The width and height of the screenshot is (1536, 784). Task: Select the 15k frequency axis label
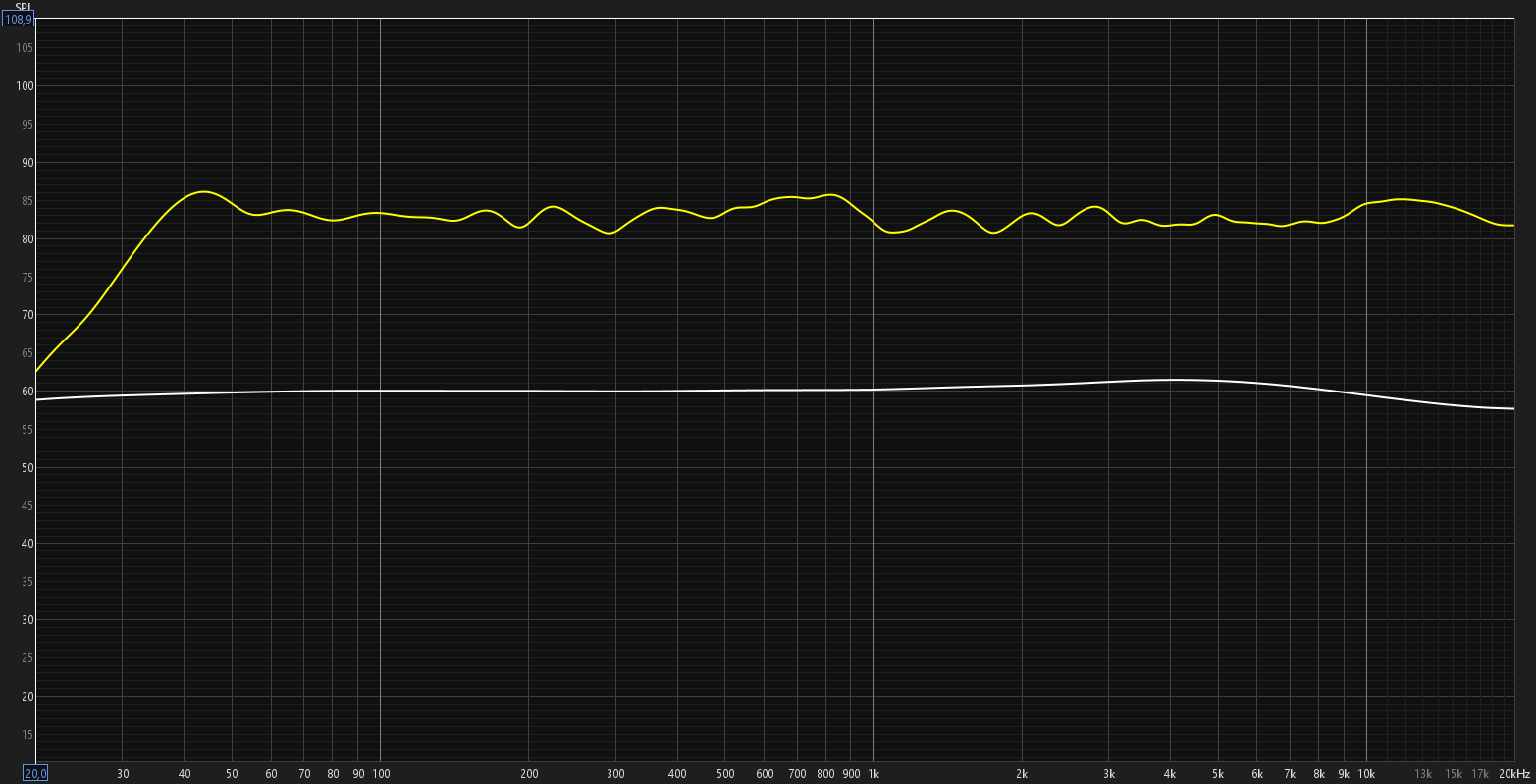tap(1454, 774)
